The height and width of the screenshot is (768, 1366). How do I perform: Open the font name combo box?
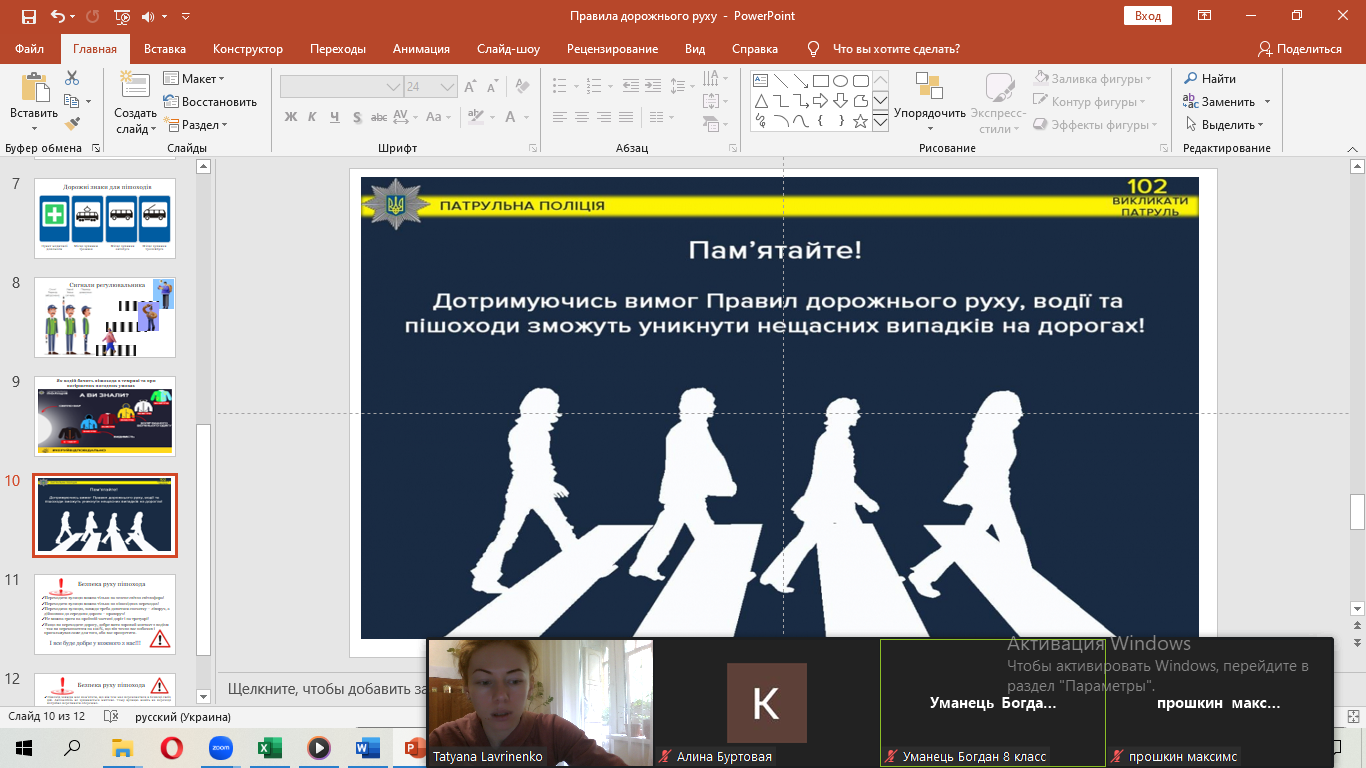(x=341, y=87)
